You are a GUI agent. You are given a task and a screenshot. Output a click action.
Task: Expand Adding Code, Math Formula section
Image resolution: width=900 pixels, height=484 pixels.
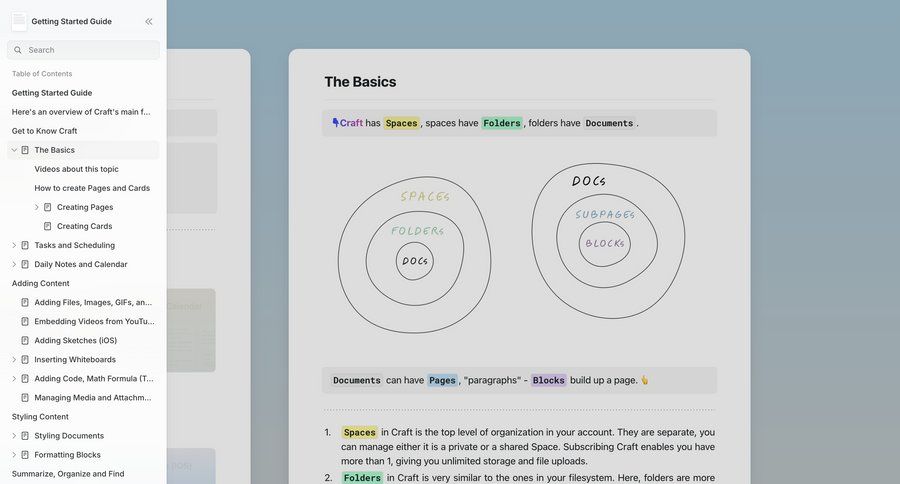14,378
